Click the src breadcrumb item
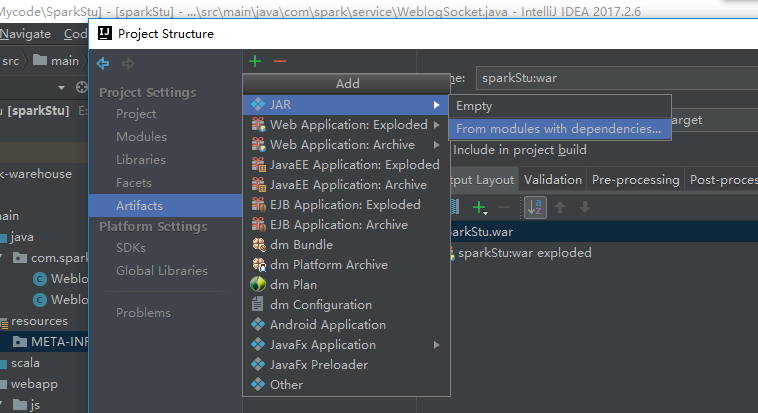758x413 pixels. pos(11,61)
